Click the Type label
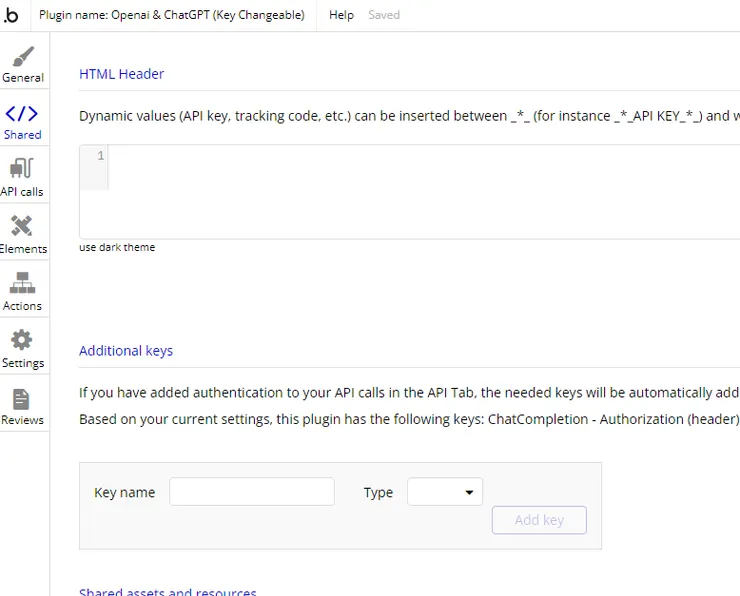Screen dimensions: 740x596 [x=378, y=492]
